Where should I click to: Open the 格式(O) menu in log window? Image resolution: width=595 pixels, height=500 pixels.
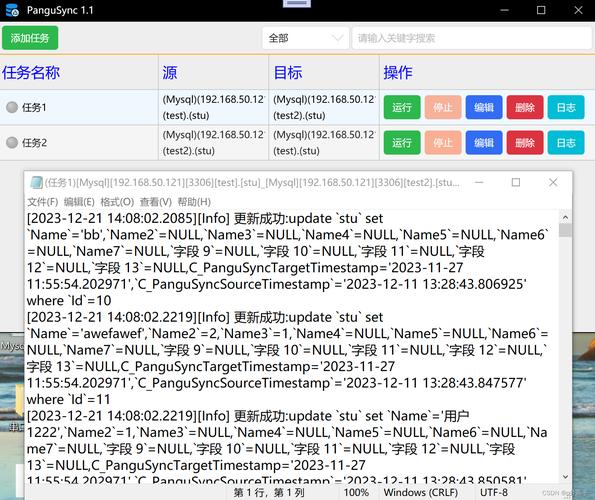pyautogui.click(x=117, y=202)
